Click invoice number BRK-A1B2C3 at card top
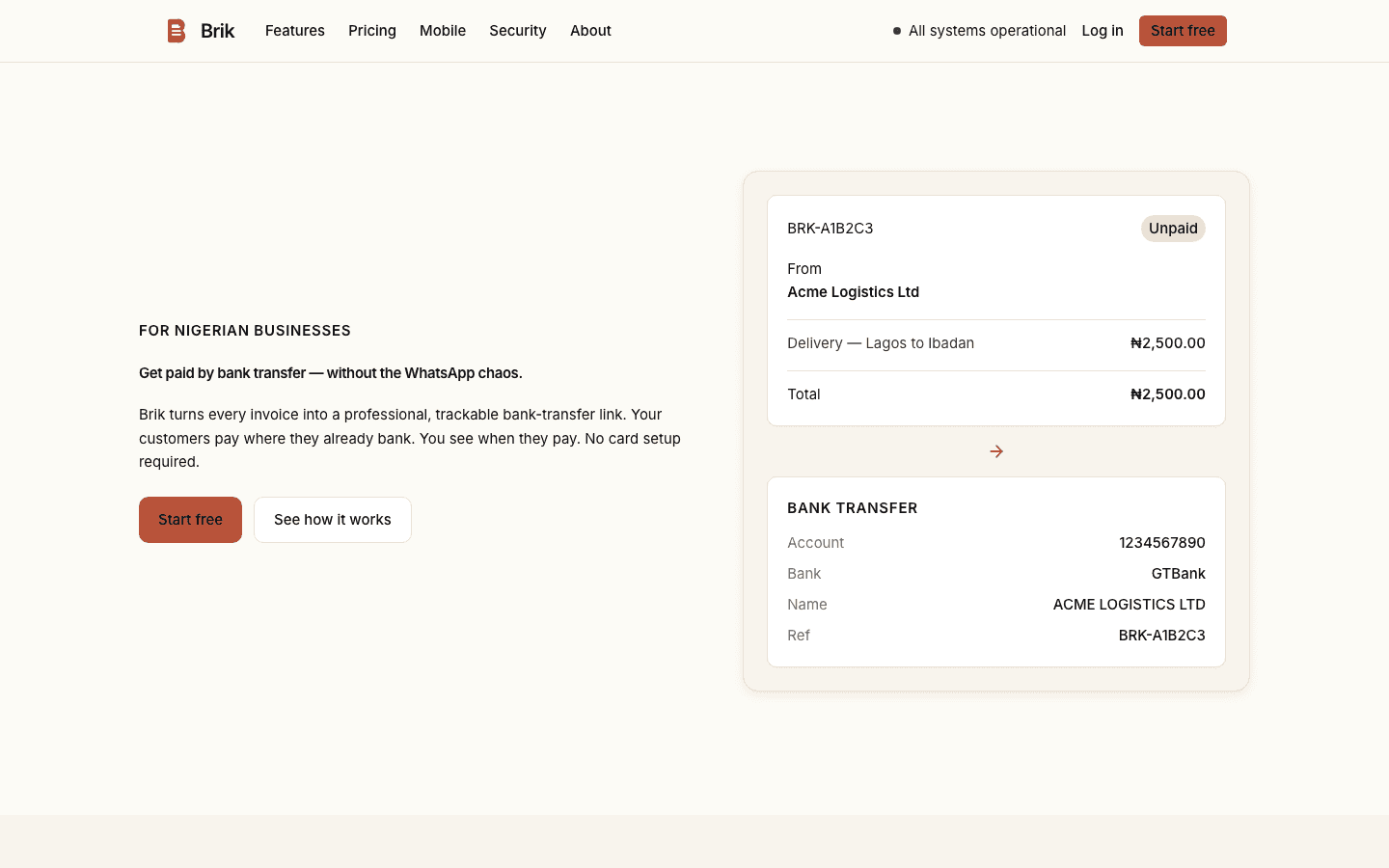This screenshot has width=1389, height=868. tap(831, 229)
